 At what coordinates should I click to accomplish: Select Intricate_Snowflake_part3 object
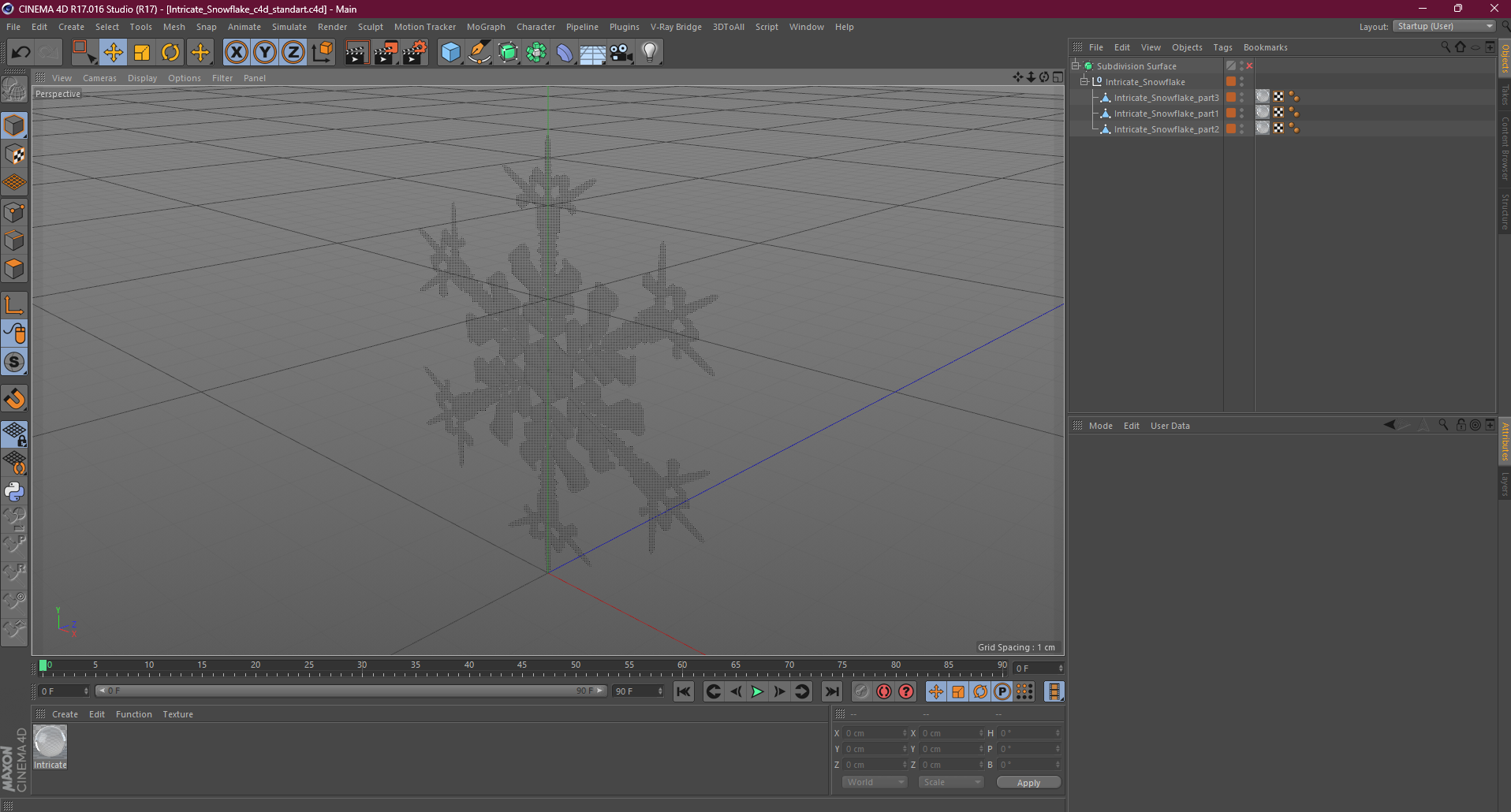point(1166,98)
